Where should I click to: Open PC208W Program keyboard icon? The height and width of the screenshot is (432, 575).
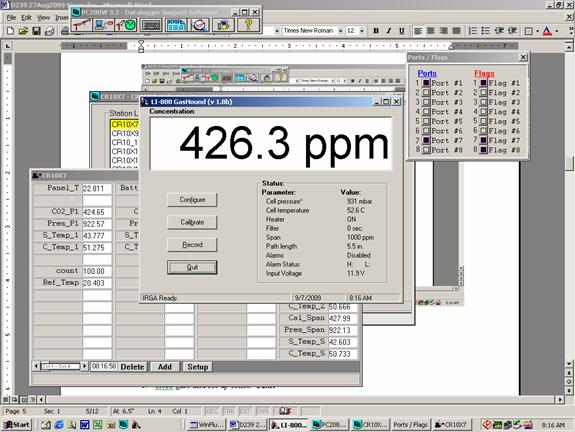tap(151, 25)
